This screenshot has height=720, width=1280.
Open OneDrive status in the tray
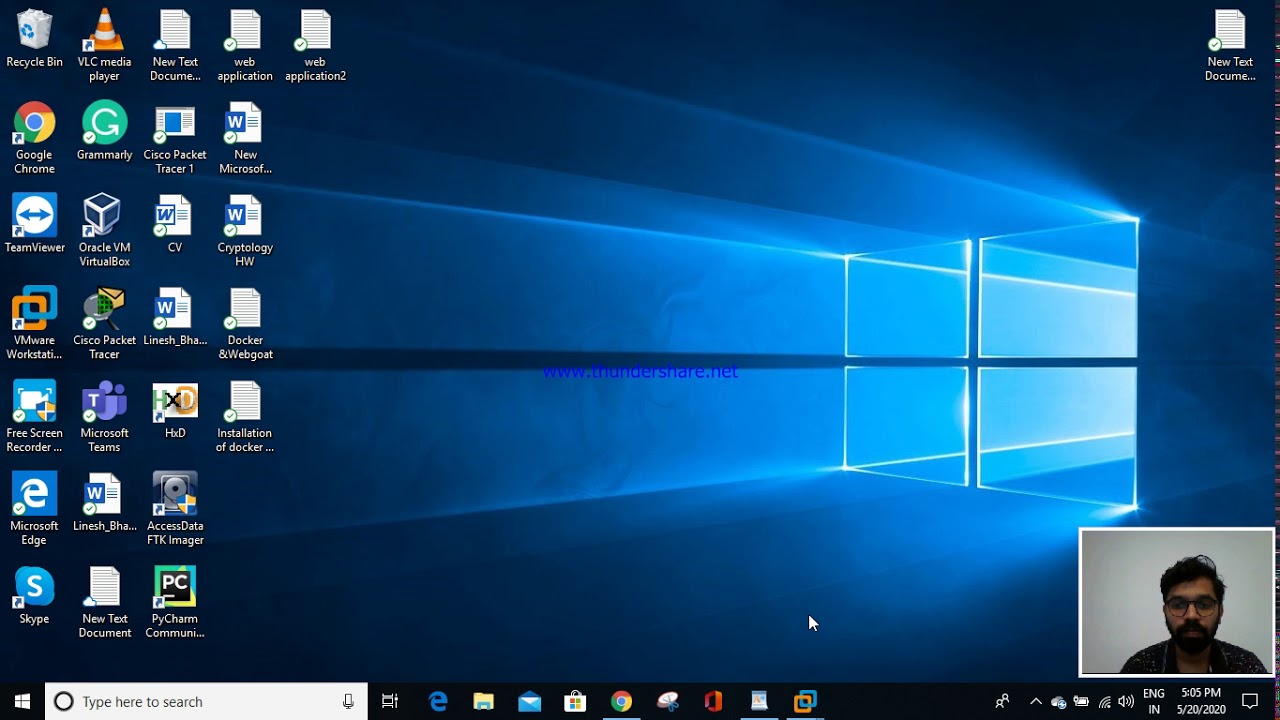[x=1058, y=702]
